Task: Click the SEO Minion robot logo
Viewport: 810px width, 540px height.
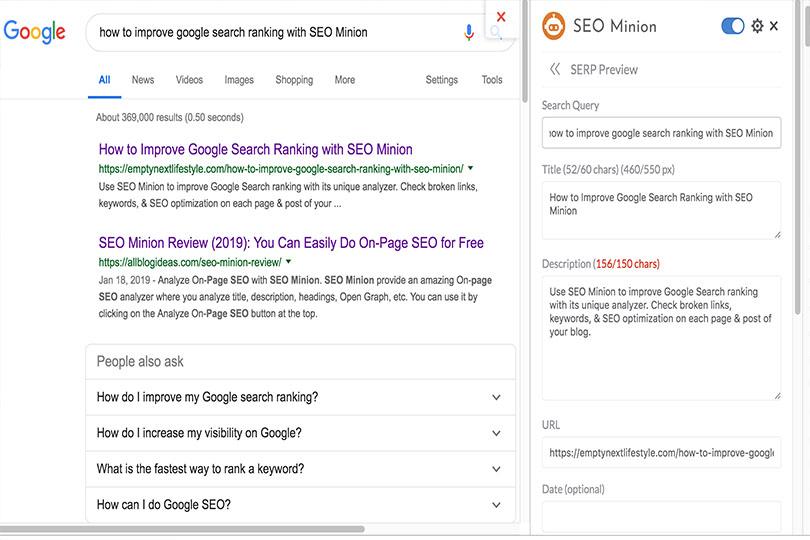Action: [x=553, y=26]
